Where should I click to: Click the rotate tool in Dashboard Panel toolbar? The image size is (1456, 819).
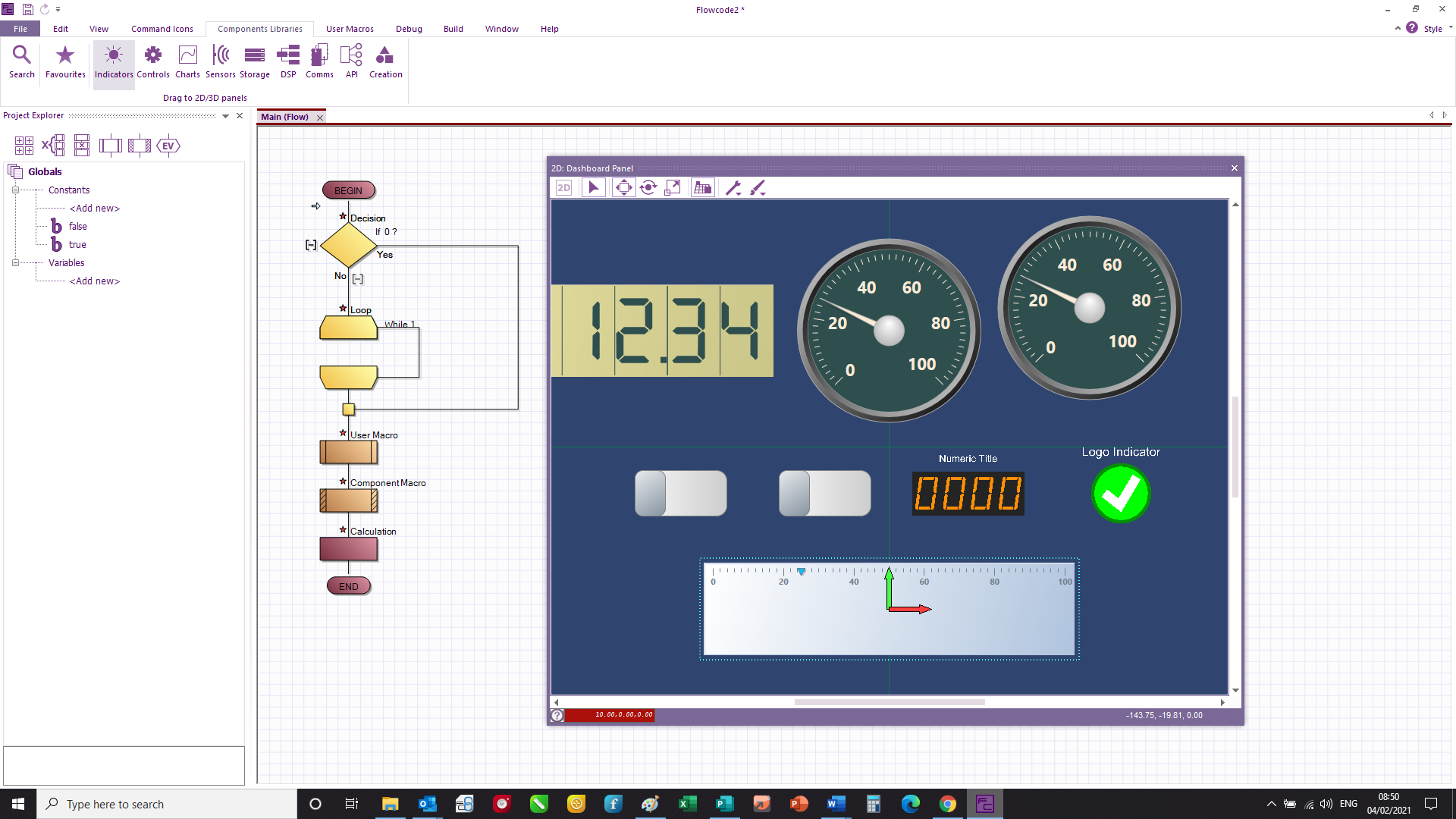648,187
